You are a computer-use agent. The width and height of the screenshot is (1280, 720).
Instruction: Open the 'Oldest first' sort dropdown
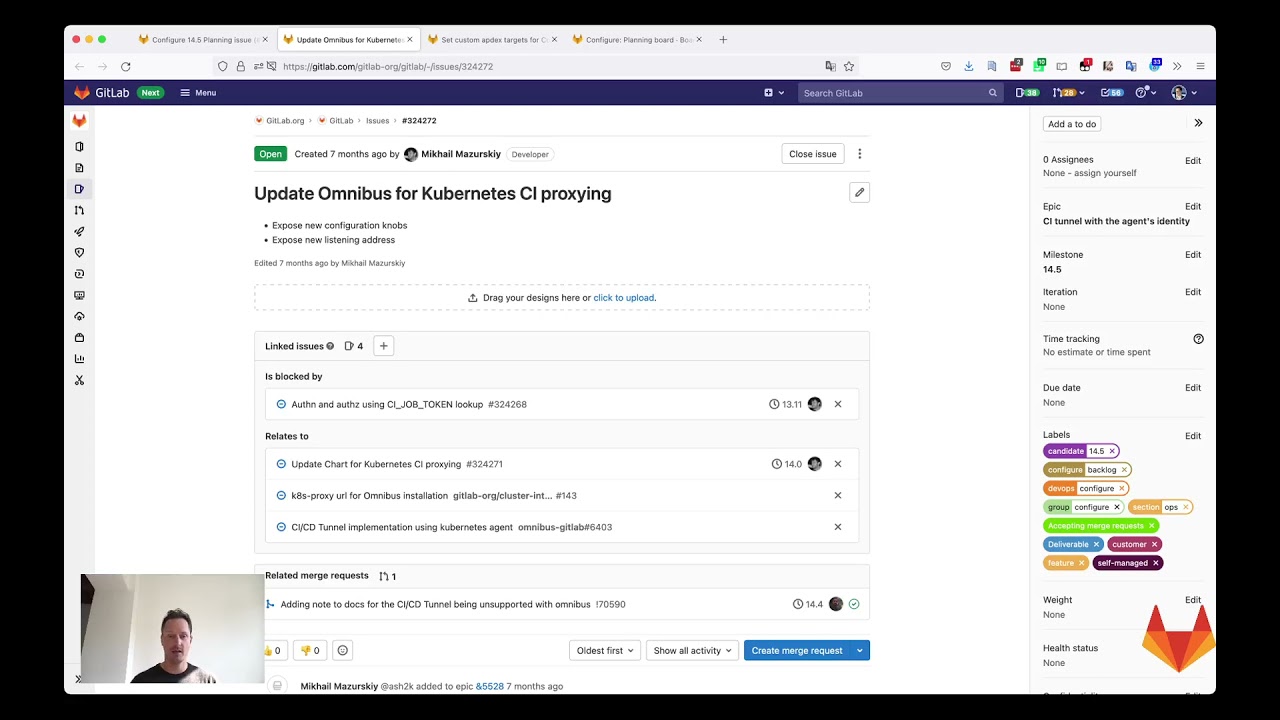pos(604,650)
